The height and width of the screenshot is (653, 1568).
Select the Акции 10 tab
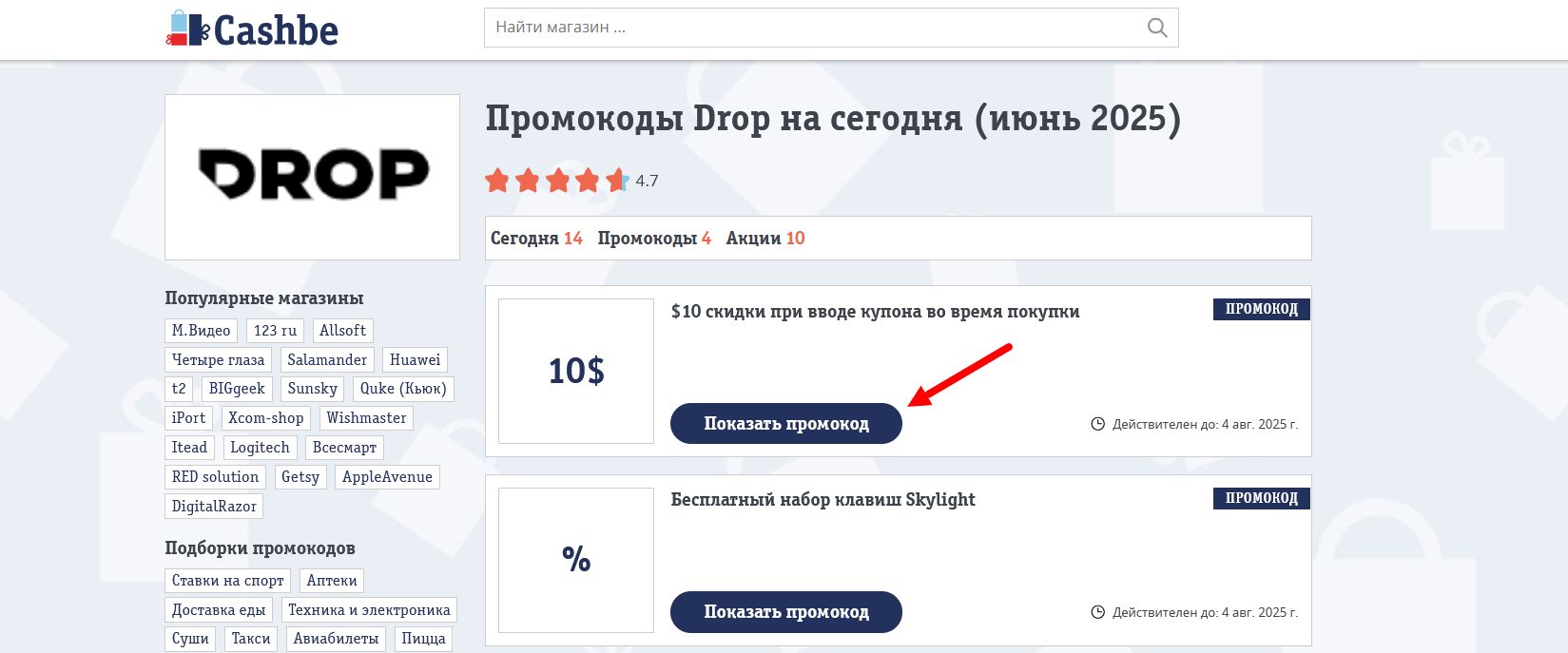765,239
